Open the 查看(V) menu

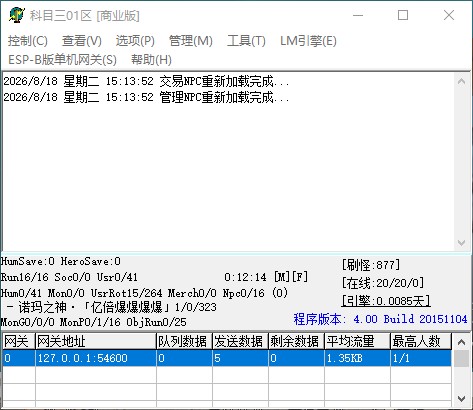(x=82, y=41)
